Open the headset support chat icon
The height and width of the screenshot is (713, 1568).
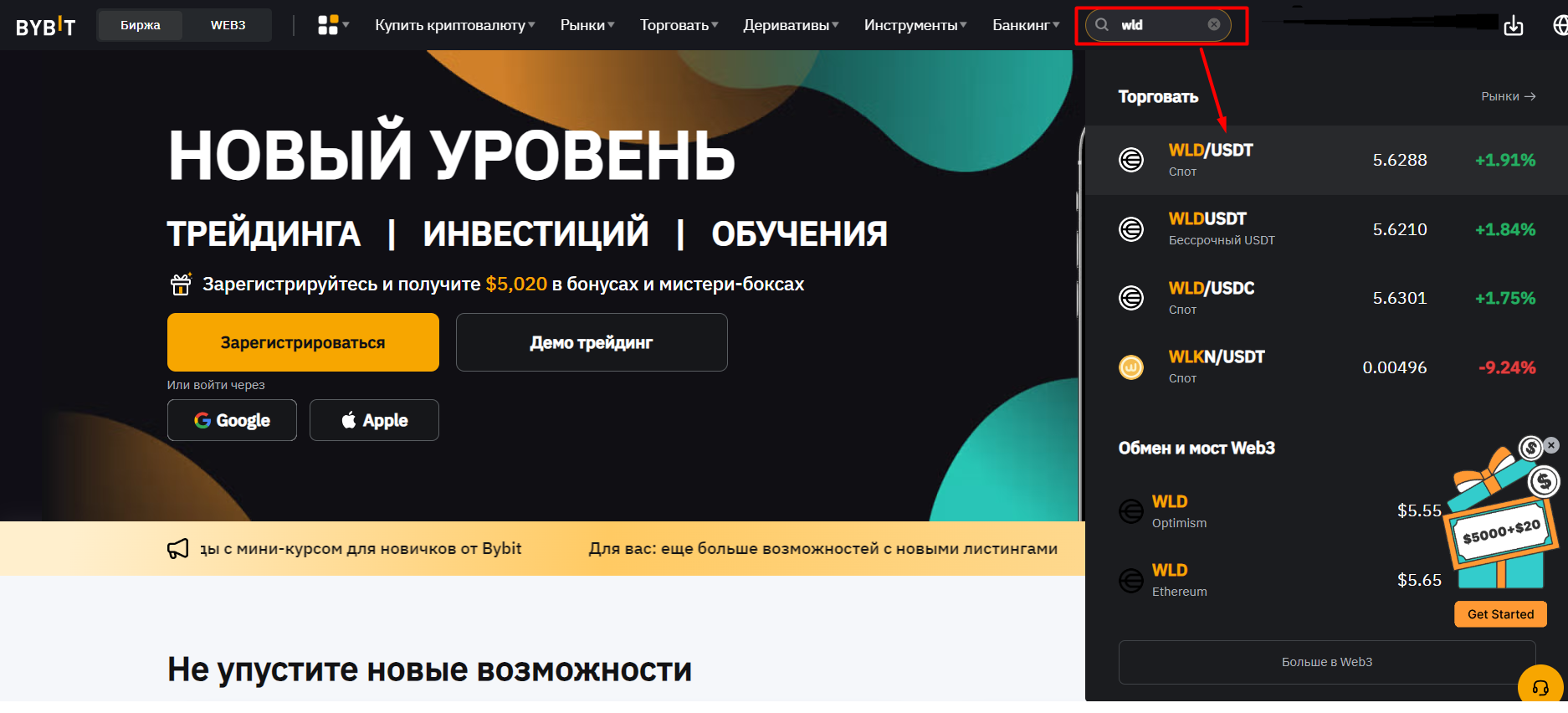[1540, 687]
